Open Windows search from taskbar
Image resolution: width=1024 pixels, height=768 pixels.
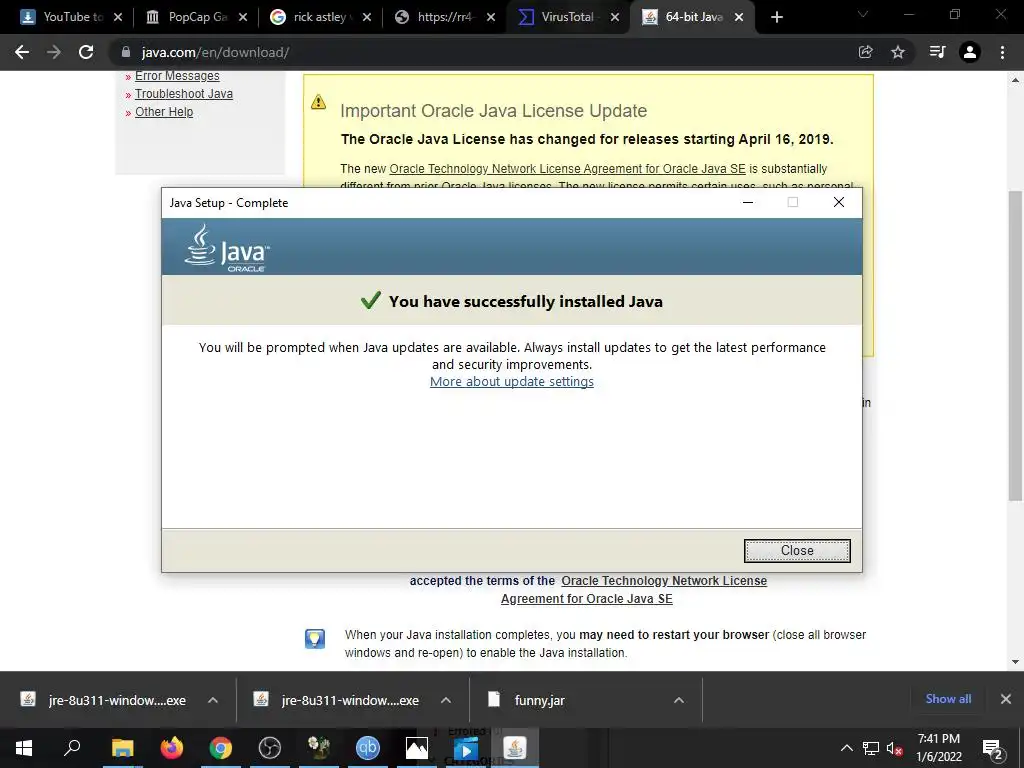(x=72, y=748)
